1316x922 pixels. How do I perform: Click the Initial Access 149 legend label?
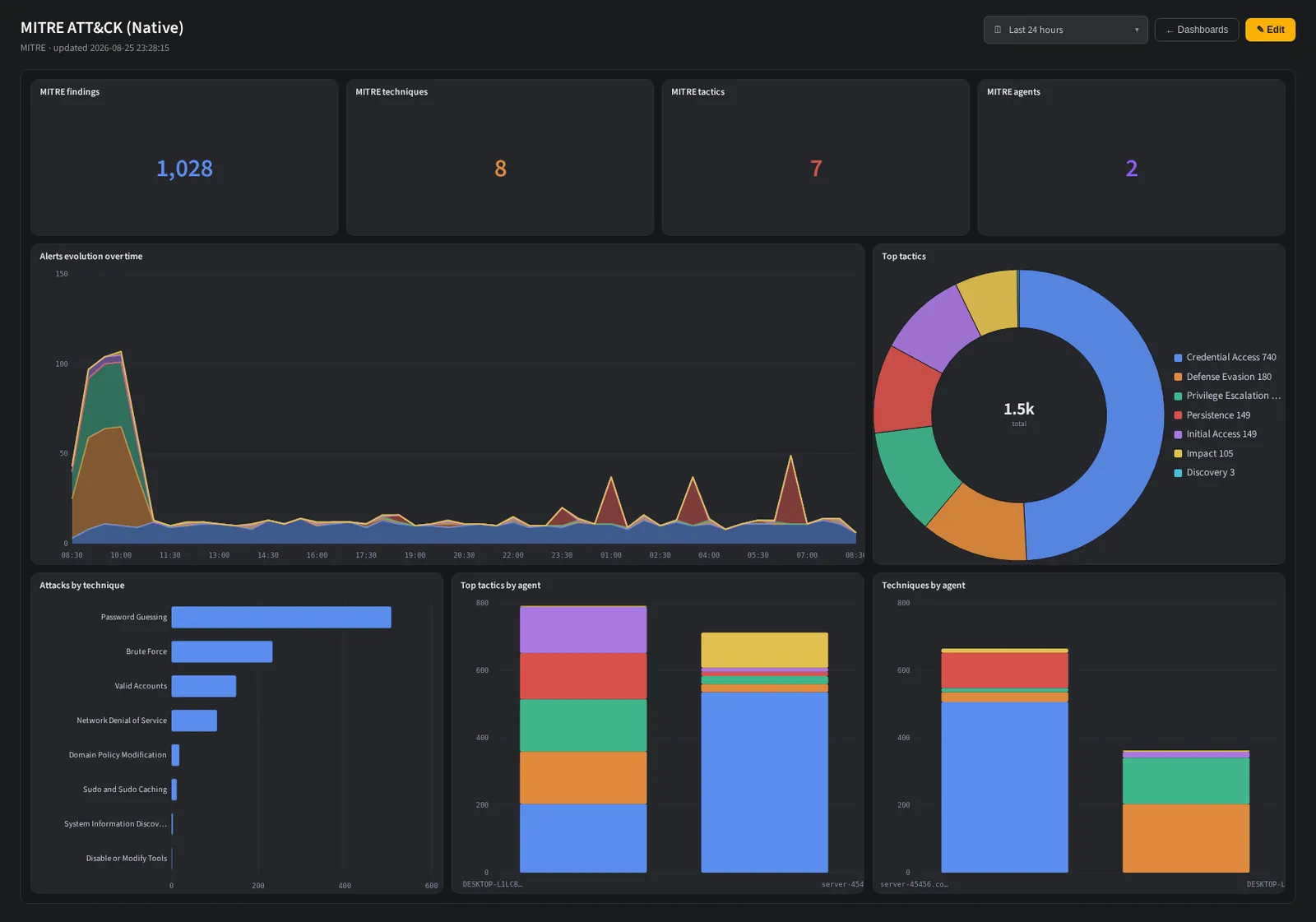tap(1221, 434)
